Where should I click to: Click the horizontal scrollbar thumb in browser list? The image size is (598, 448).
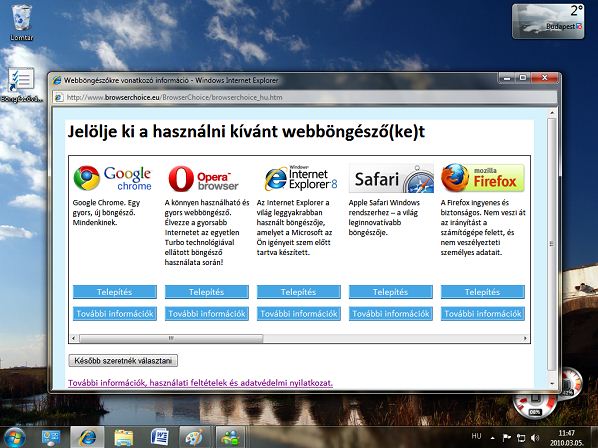tap(170, 338)
